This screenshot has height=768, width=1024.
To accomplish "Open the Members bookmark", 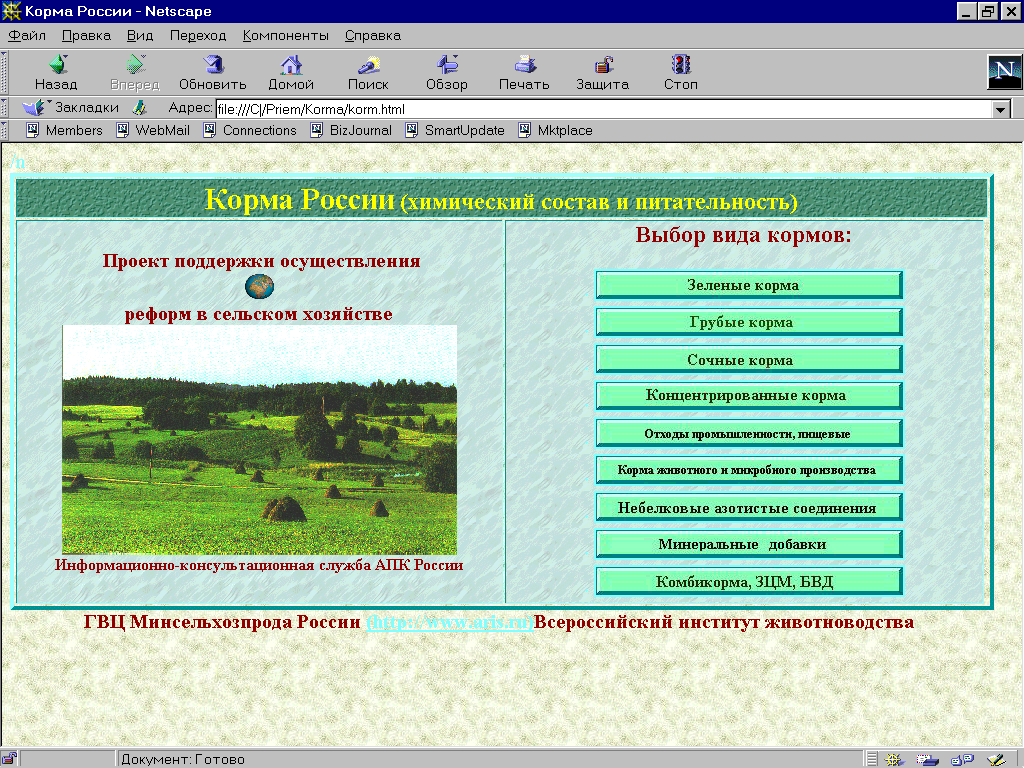I will coord(64,130).
